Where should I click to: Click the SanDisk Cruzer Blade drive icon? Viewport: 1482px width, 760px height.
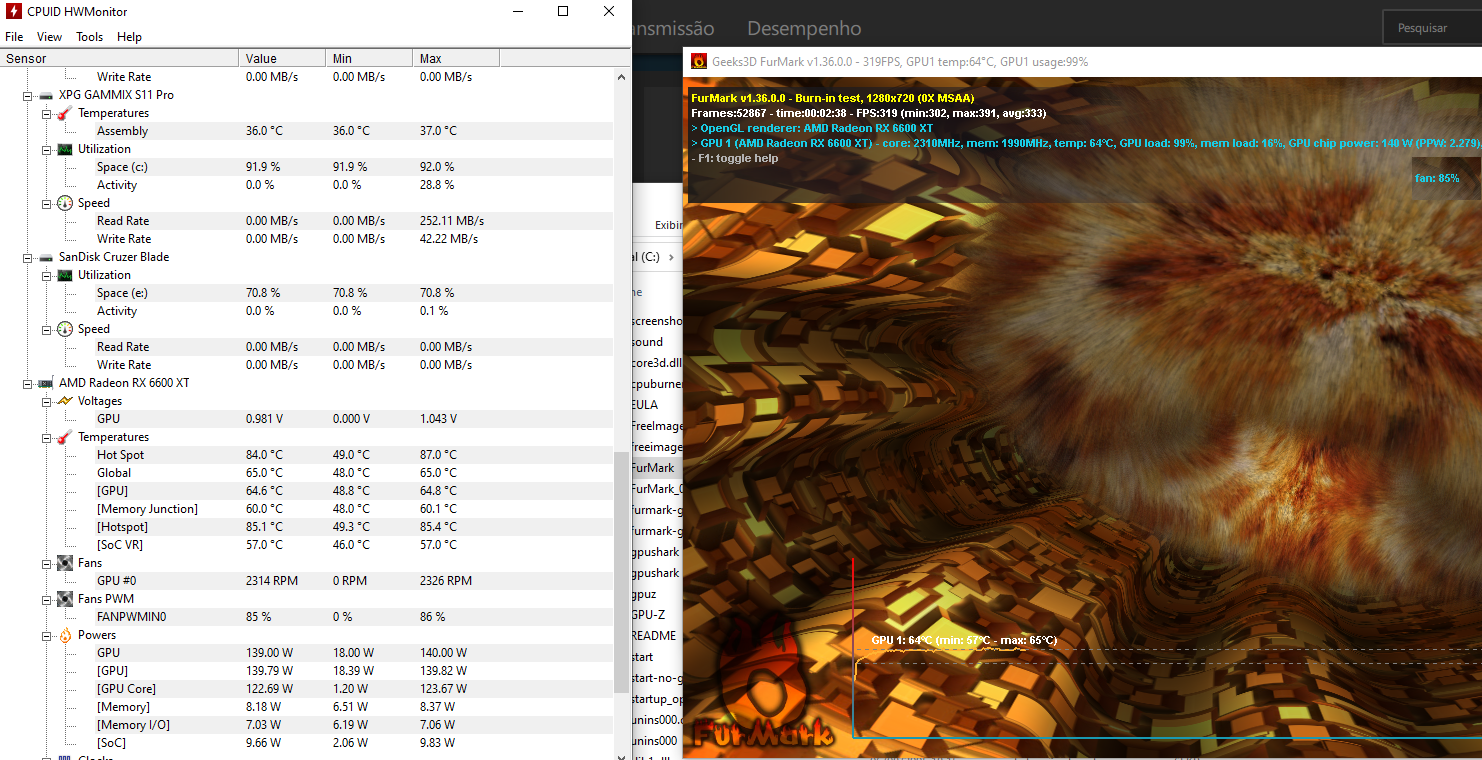(46, 257)
